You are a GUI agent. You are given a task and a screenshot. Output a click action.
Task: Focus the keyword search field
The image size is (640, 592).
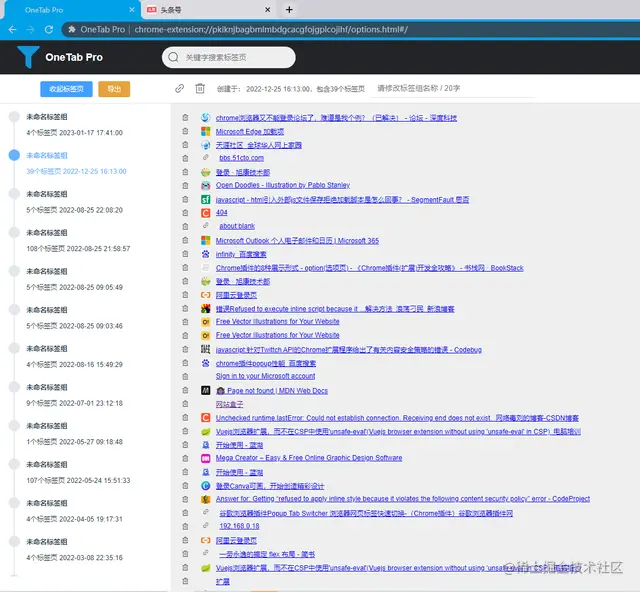click(229, 57)
